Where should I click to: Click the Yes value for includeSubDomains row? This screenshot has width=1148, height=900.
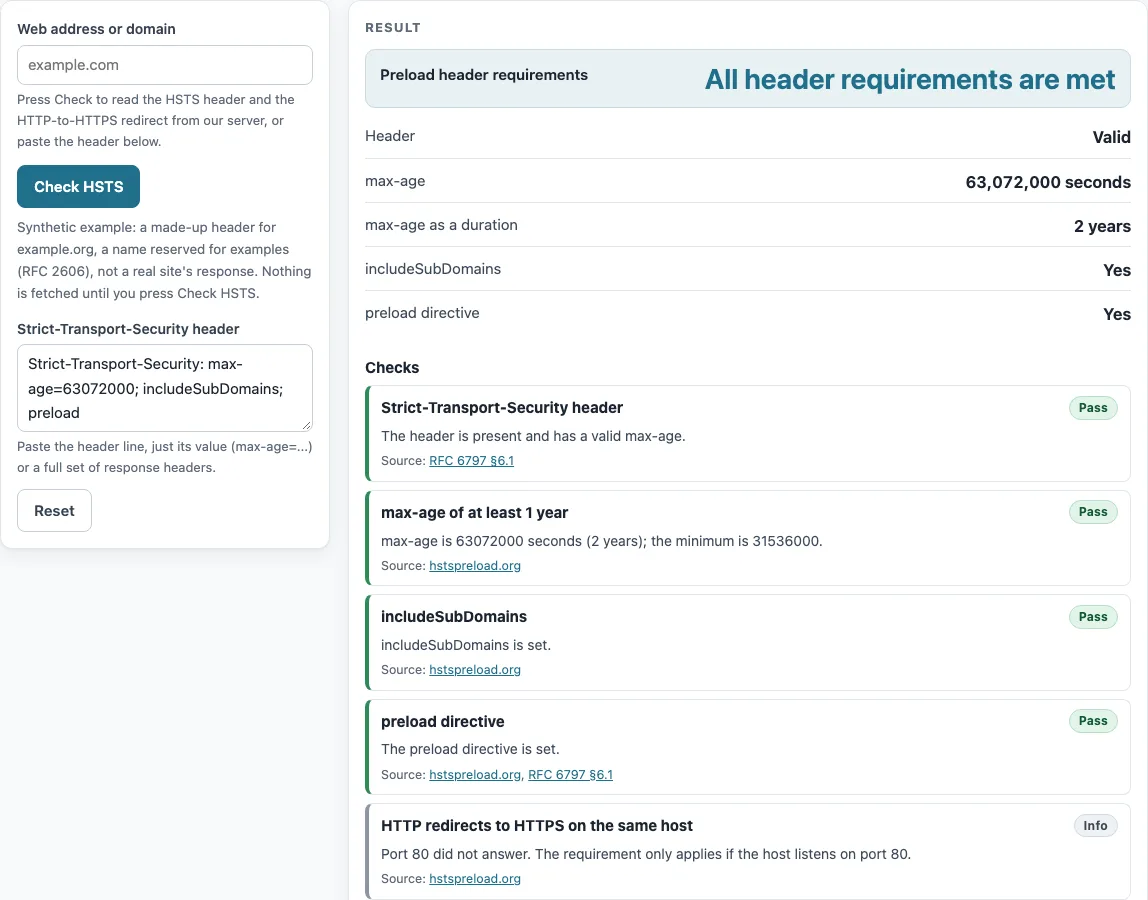(x=1117, y=269)
